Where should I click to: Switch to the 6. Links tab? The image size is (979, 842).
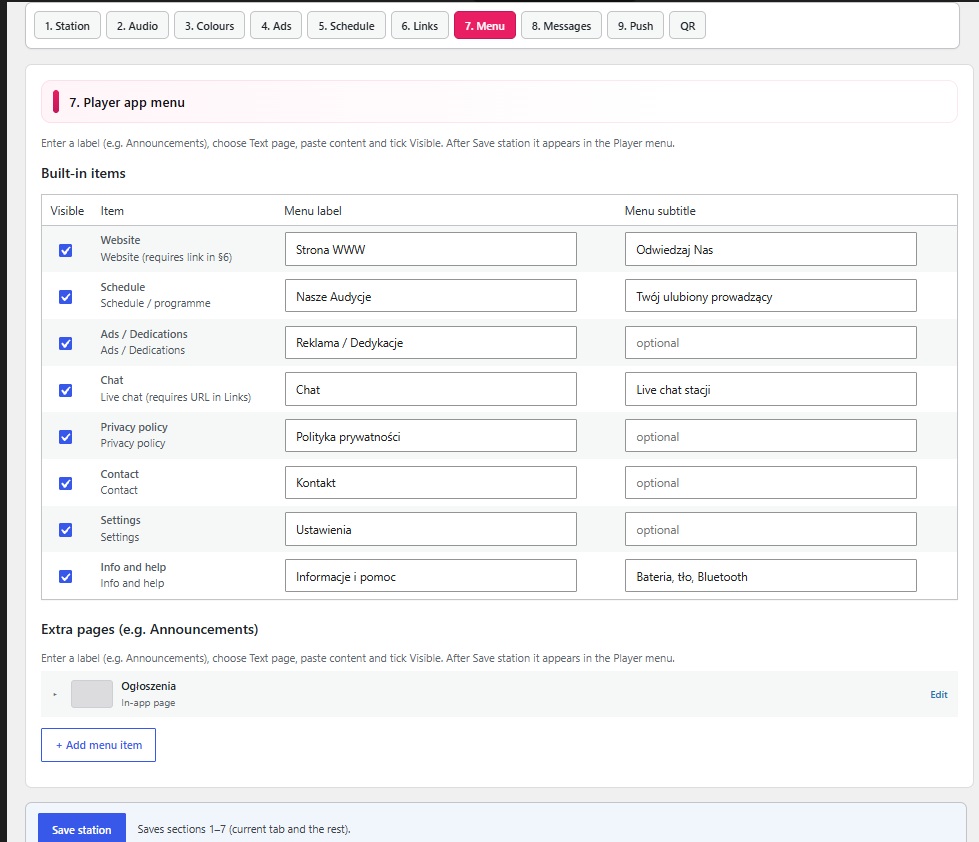point(420,26)
